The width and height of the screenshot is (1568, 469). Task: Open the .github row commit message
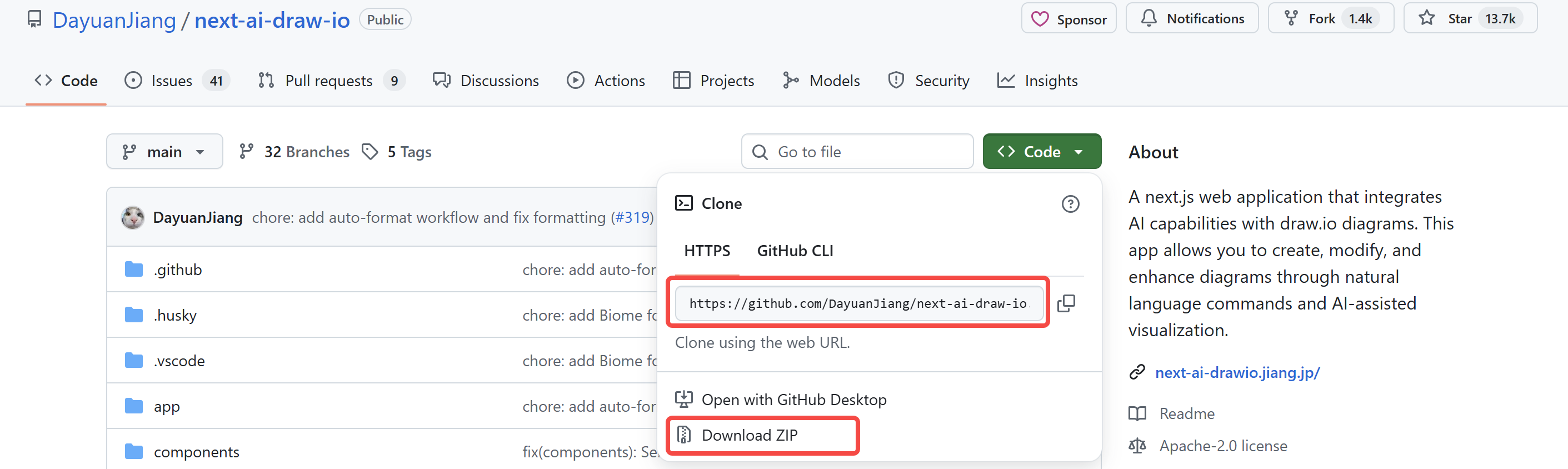(589, 270)
